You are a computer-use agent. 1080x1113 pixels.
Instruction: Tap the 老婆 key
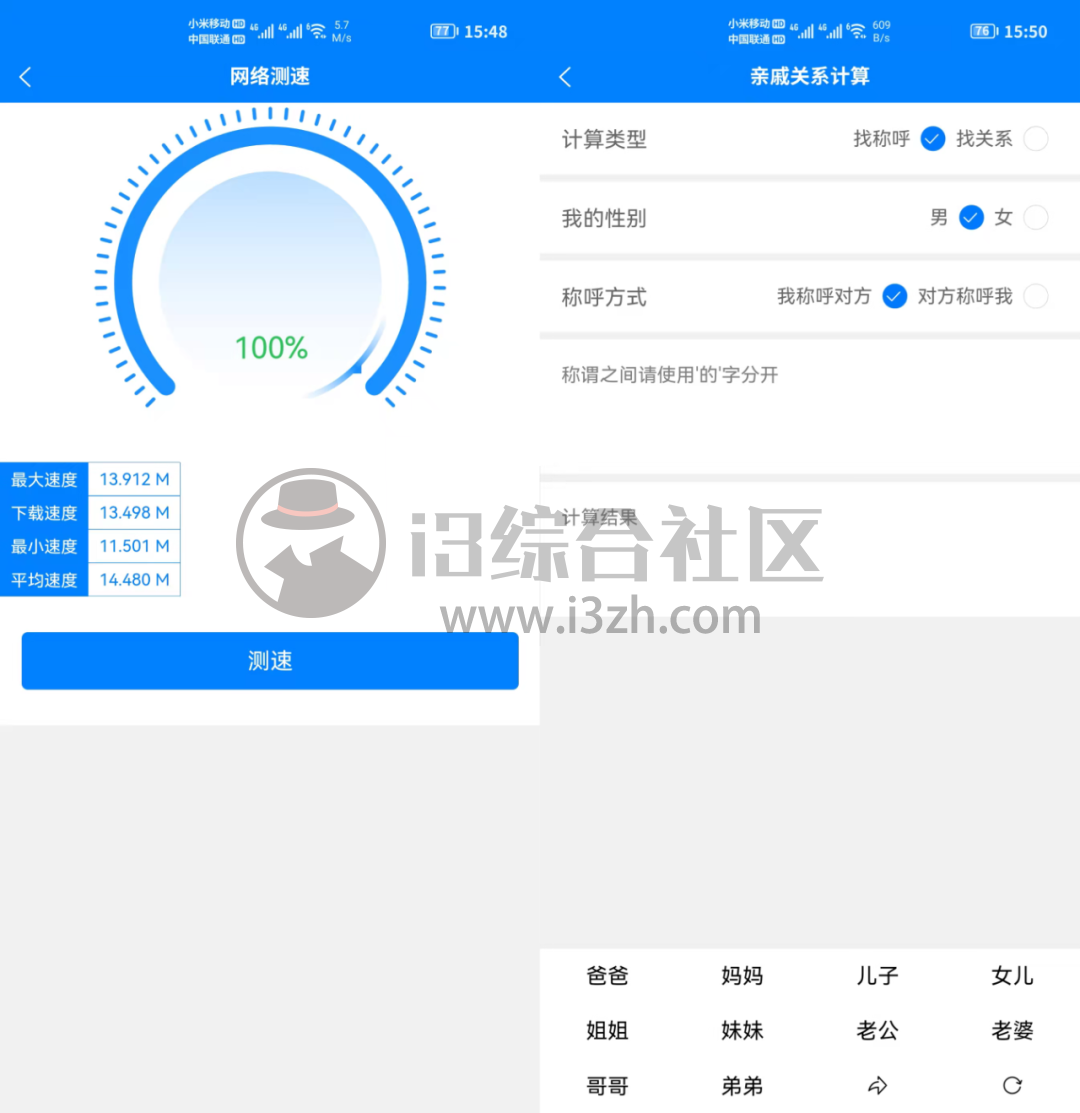[x=1012, y=1030]
